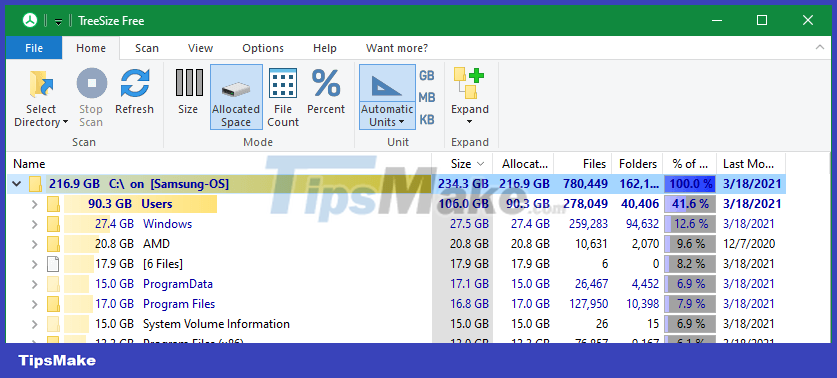This screenshot has width=837, height=378.
Task: Open the Help tab
Action: tap(325, 48)
